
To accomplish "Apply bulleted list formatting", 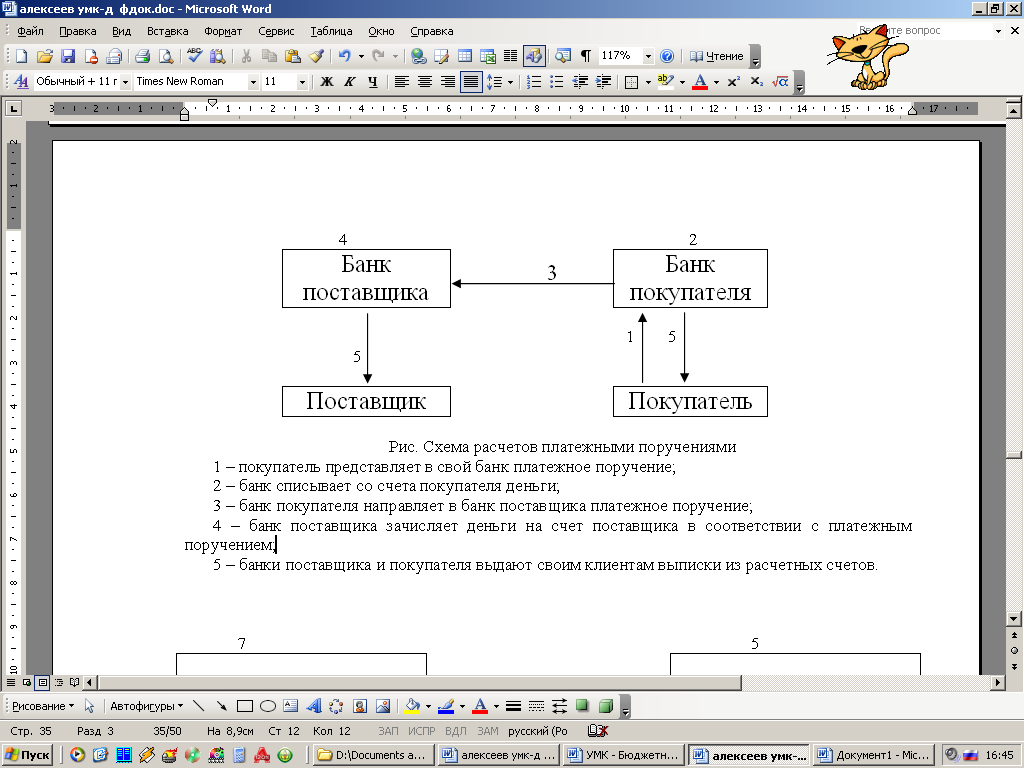I will pos(556,82).
